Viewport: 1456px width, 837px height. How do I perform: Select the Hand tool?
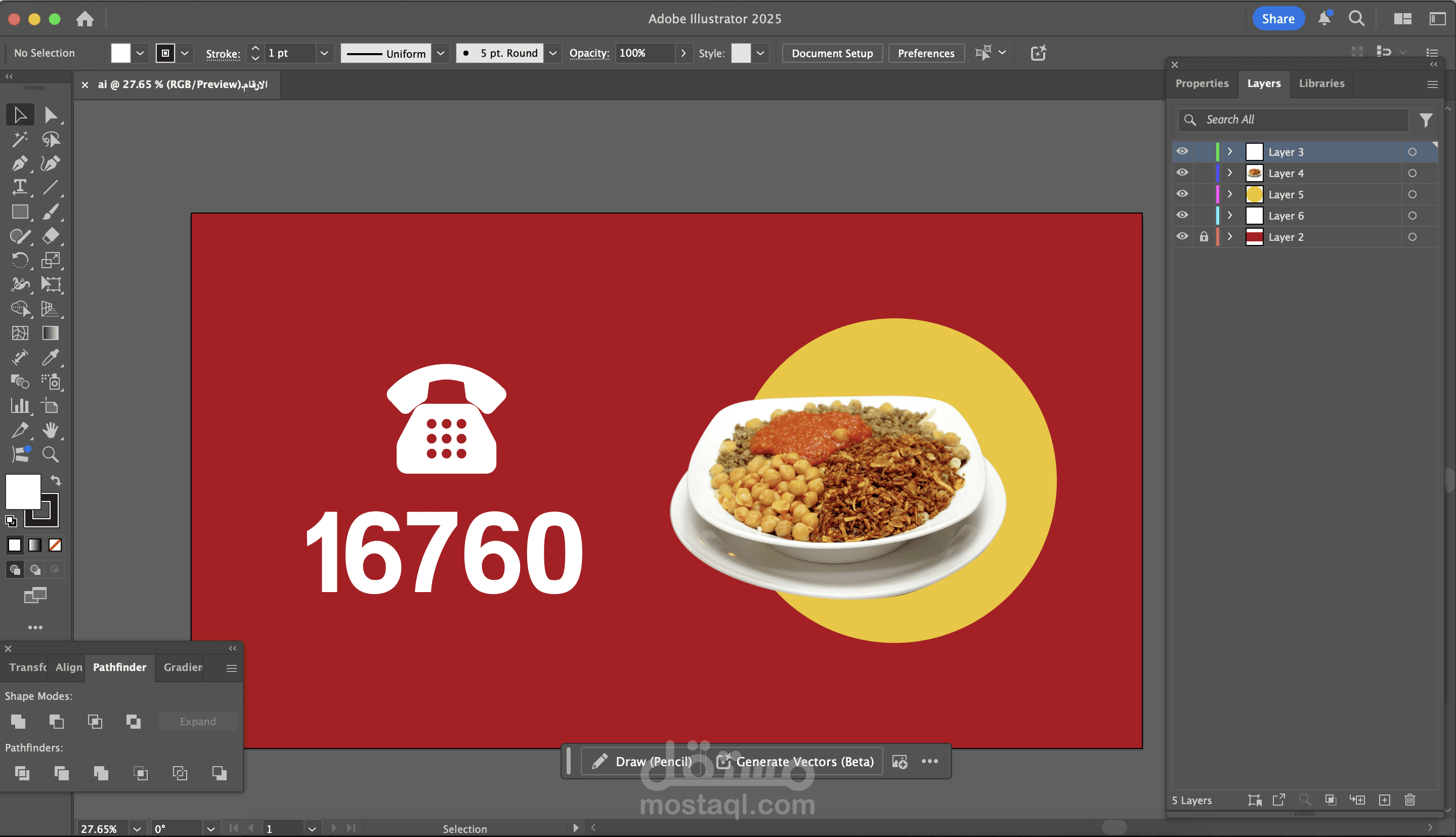[50, 430]
